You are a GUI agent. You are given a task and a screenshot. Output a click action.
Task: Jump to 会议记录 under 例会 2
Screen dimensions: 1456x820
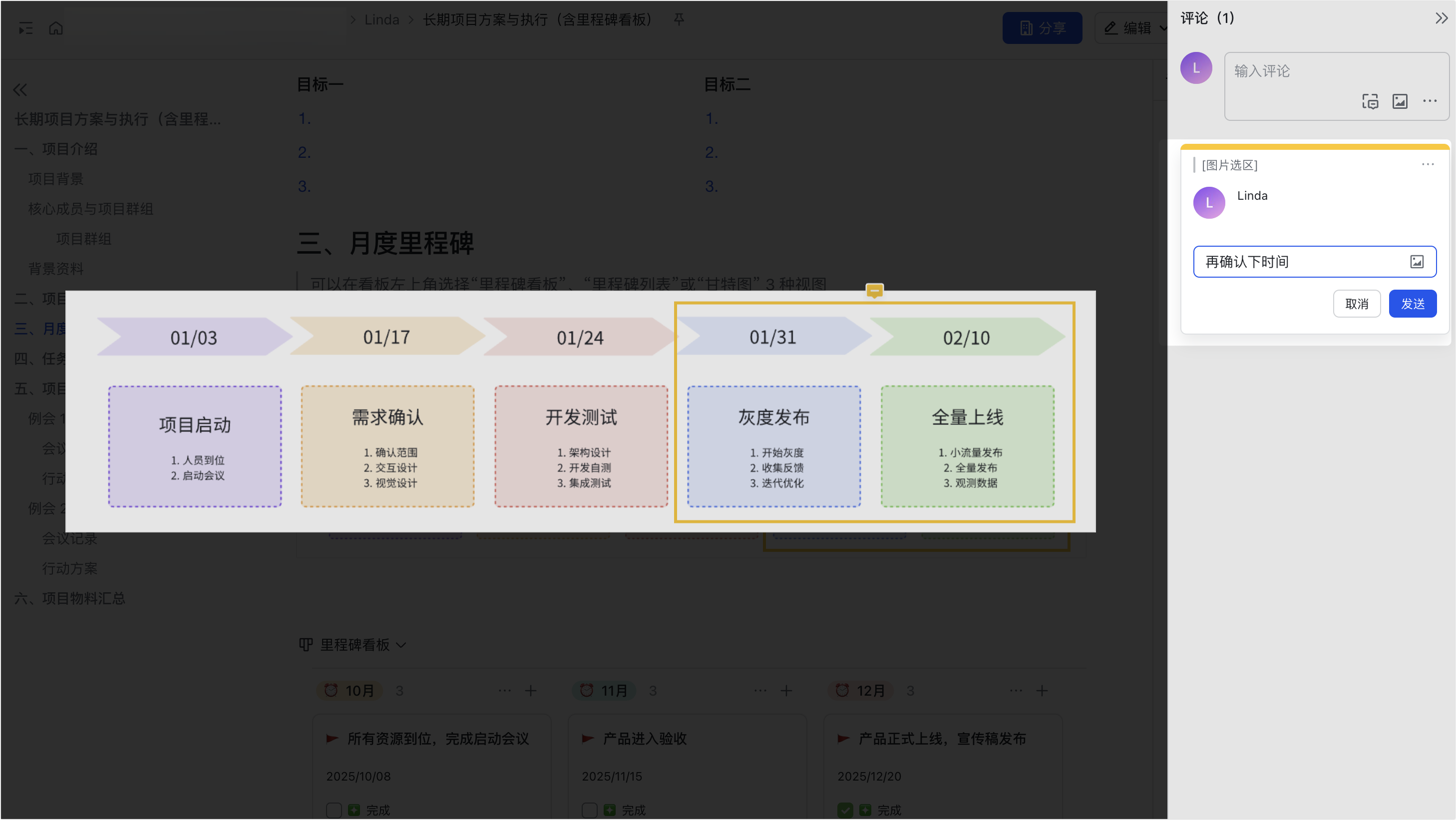pos(69,538)
